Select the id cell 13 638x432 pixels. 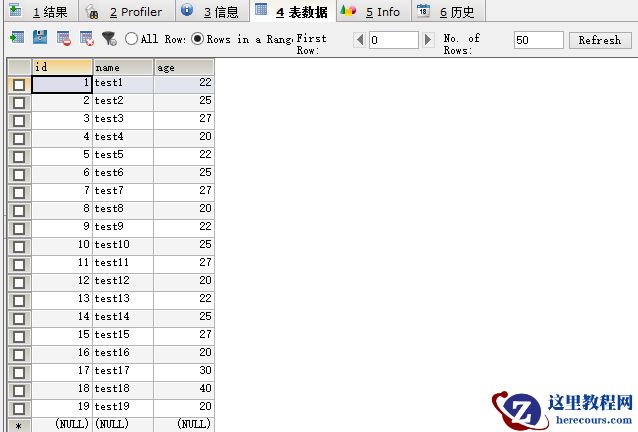[62, 299]
